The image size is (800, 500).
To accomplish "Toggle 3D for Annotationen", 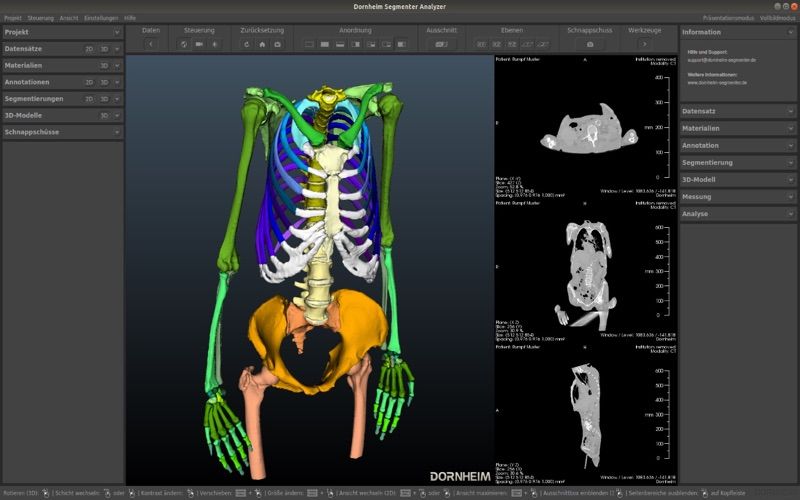I will (x=104, y=82).
